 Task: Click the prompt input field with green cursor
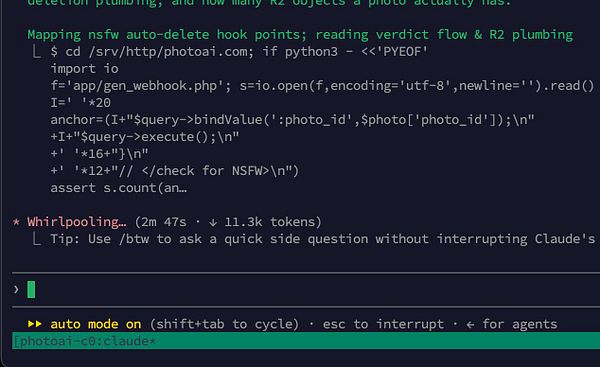(306, 289)
